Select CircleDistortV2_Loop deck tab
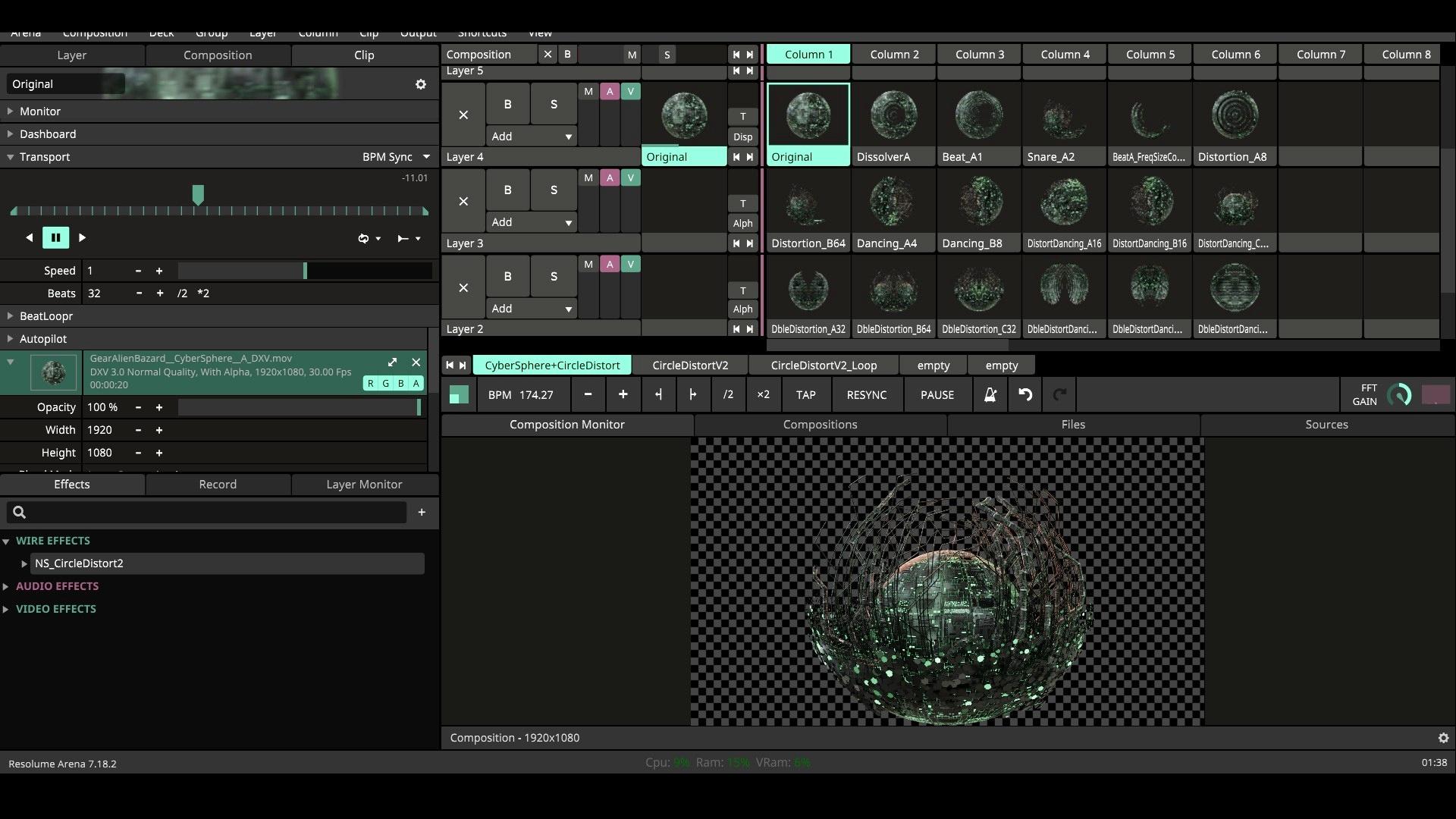Viewport: 1456px width, 819px height. [x=824, y=366]
